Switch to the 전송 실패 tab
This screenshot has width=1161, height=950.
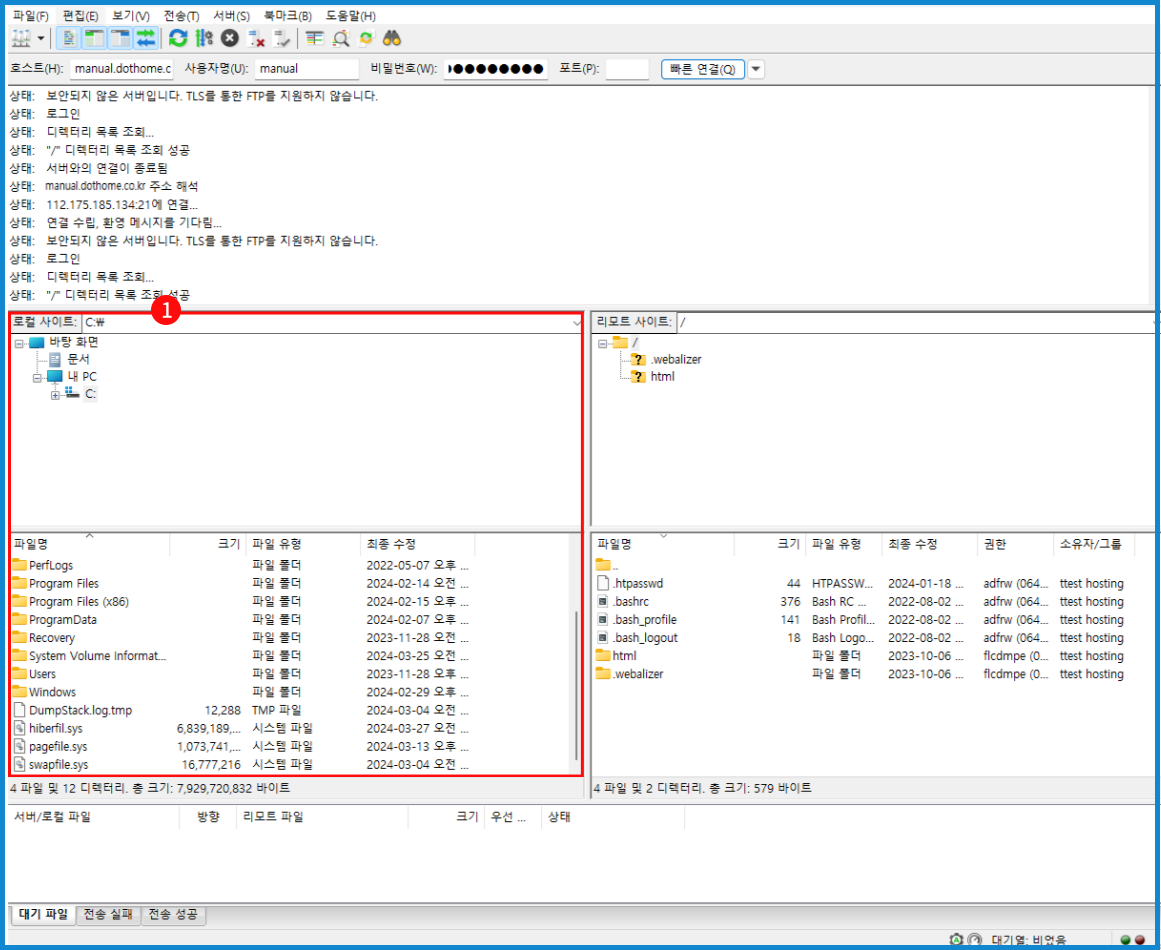point(108,914)
